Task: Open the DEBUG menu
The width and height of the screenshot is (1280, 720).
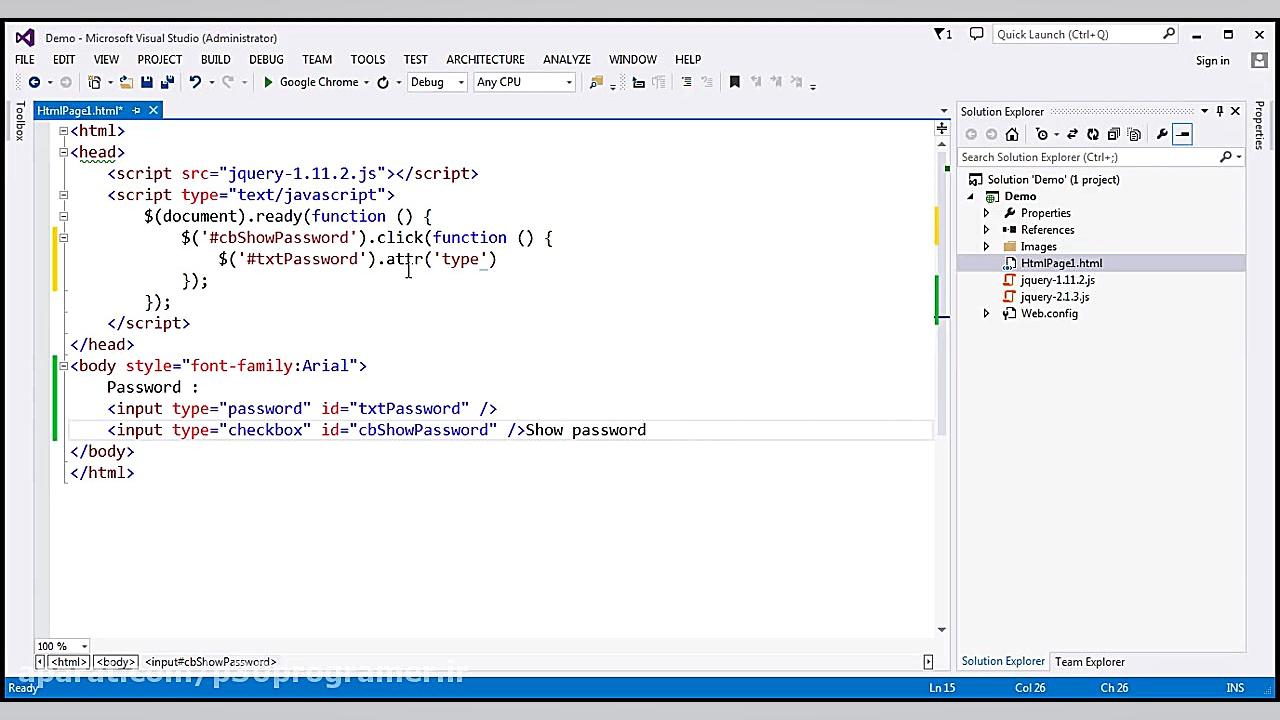Action: tap(266, 59)
